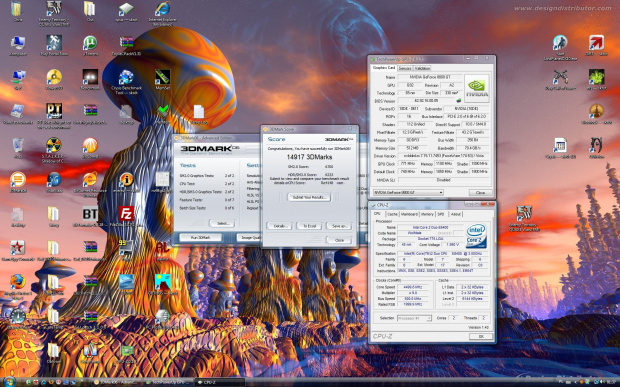The image size is (620, 387).
Task: Click the Details button in 3DMark Score
Action: tap(280, 226)
